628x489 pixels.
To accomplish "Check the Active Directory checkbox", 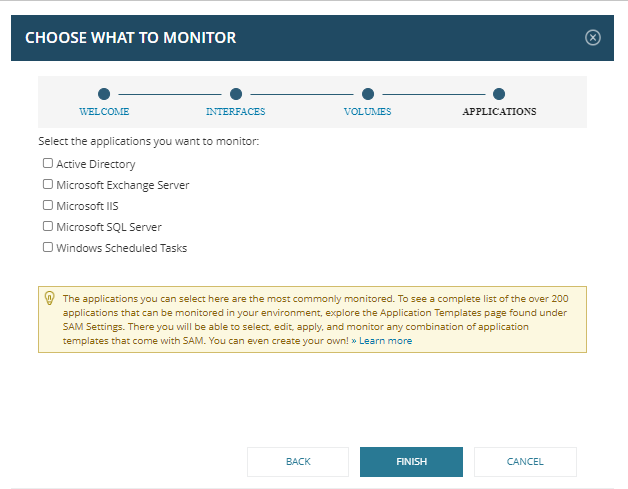I will click(x=48, y=163).
